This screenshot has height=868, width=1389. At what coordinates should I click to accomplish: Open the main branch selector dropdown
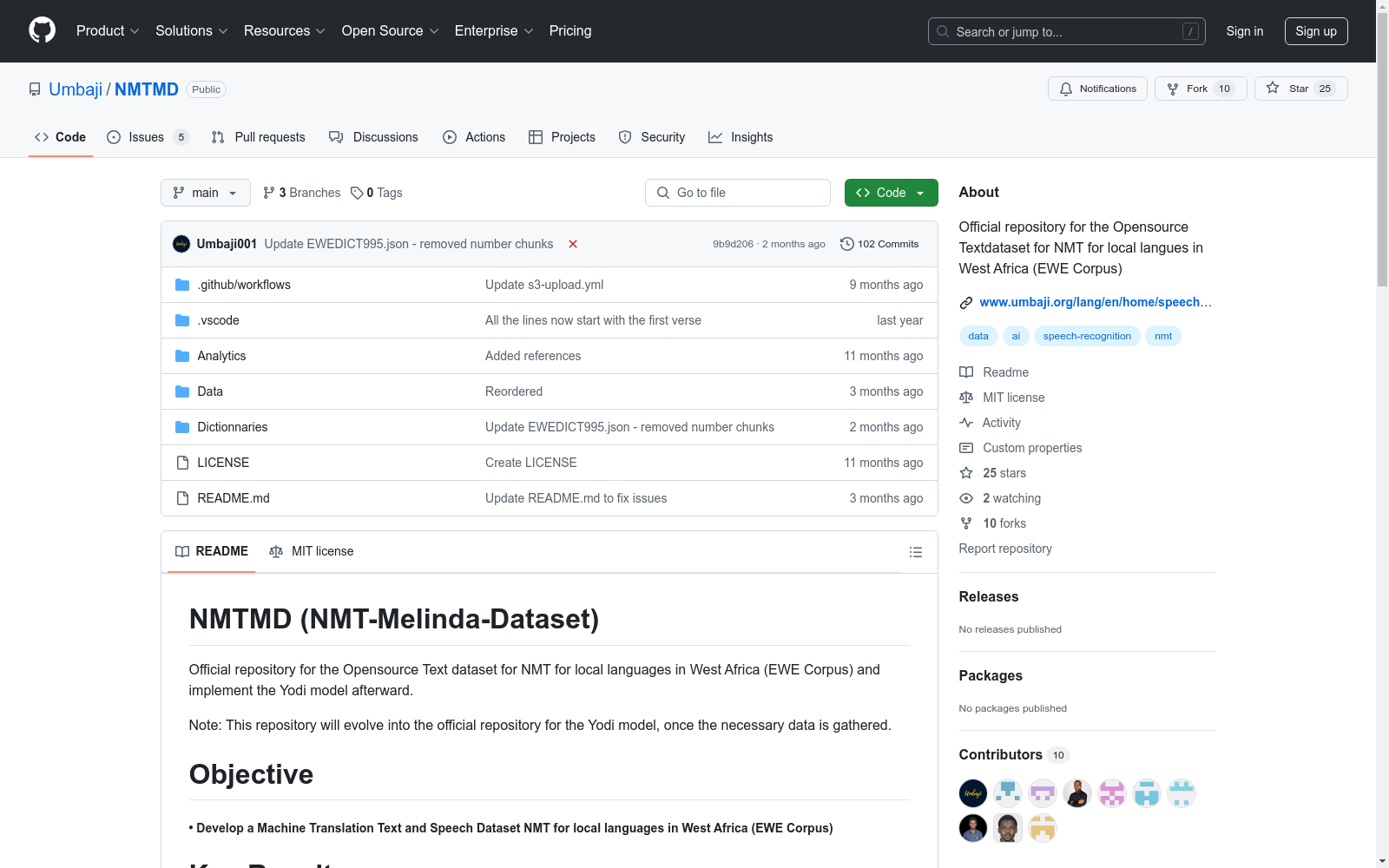point(206,193)
